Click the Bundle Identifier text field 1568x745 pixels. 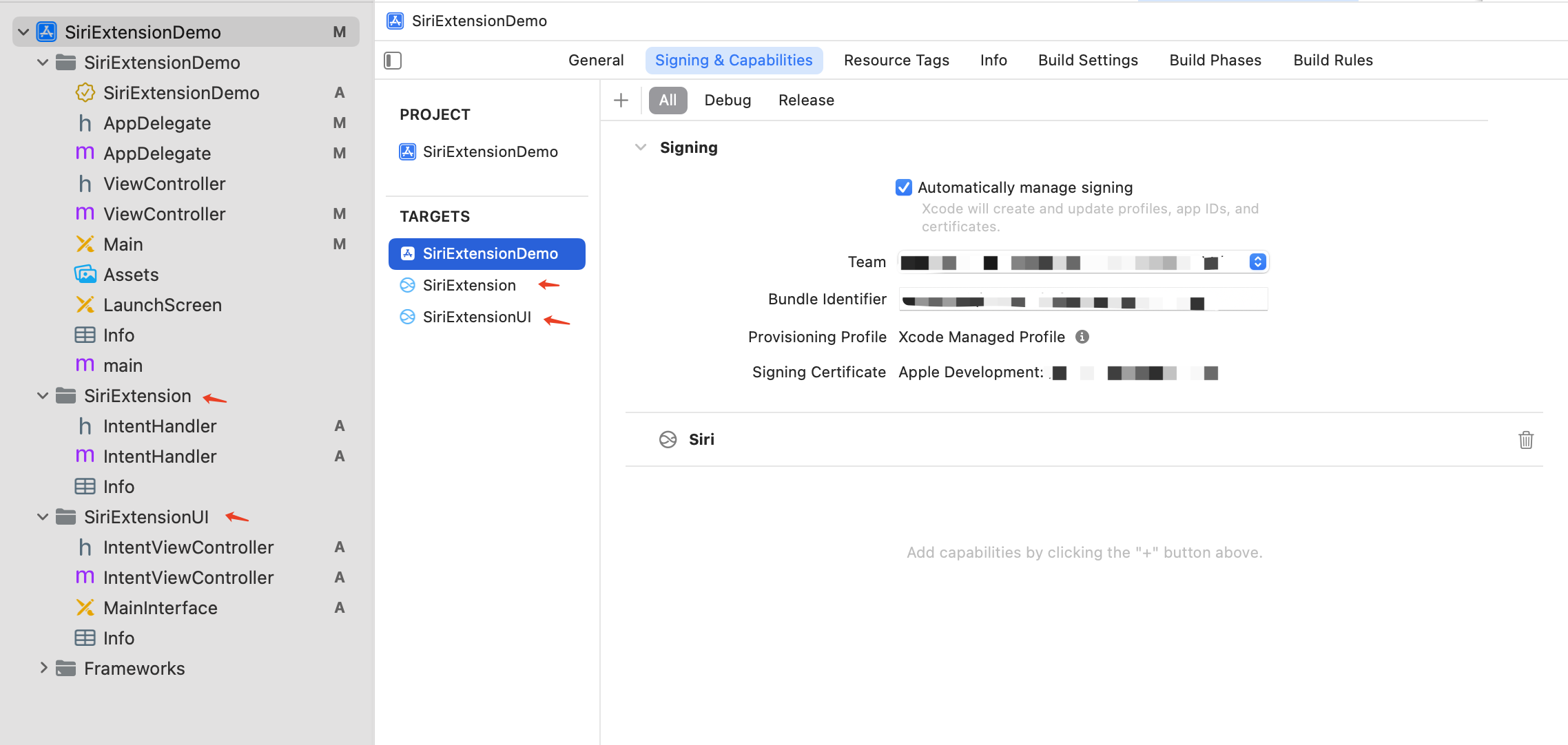coord(1082,300)
